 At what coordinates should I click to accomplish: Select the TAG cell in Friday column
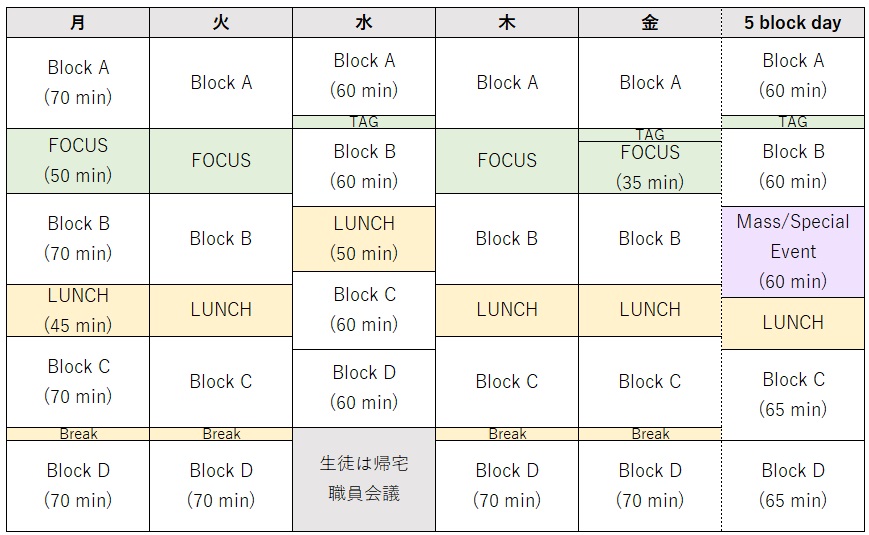(650, 134)
